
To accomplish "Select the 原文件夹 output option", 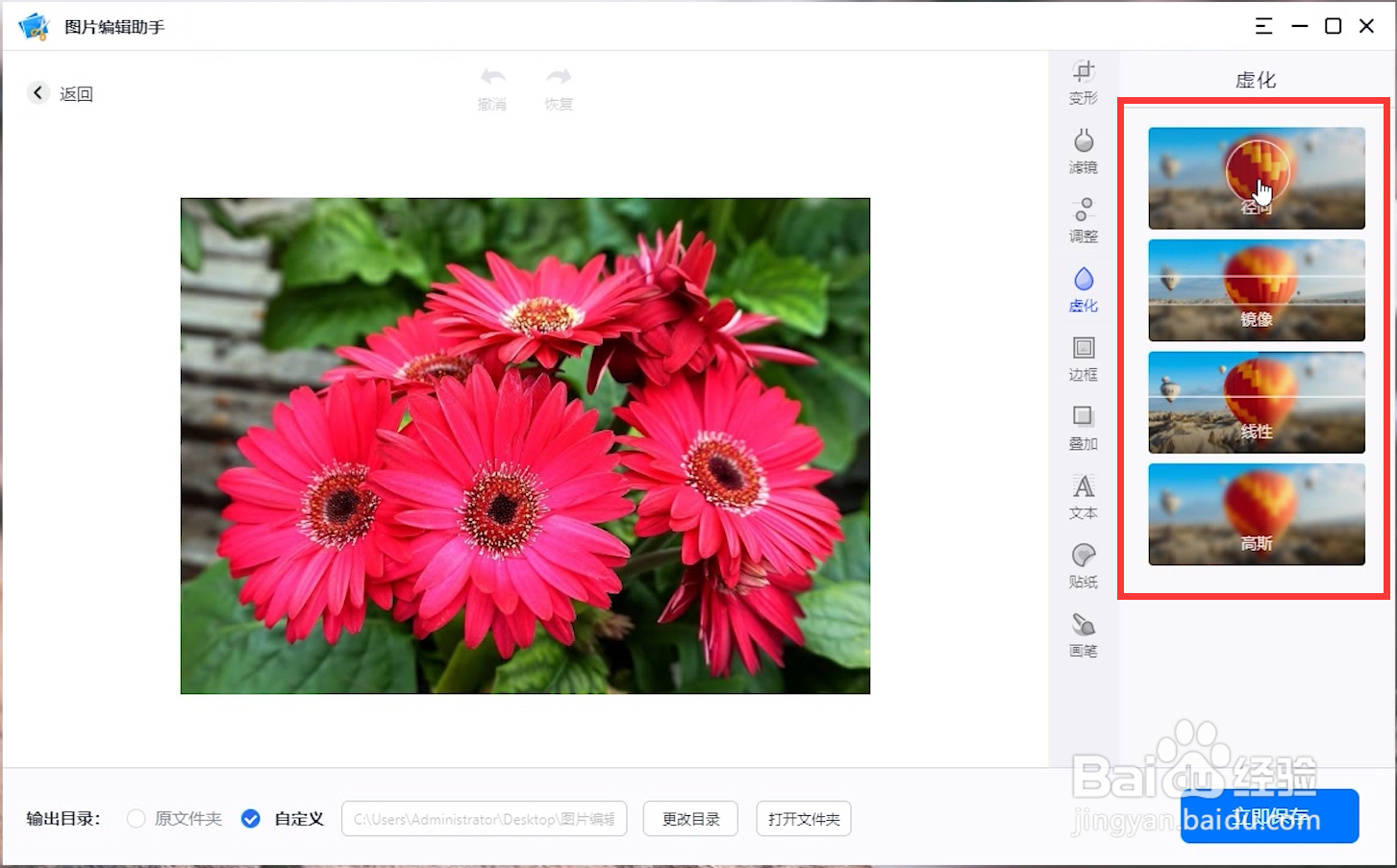I will click(136, 818).
